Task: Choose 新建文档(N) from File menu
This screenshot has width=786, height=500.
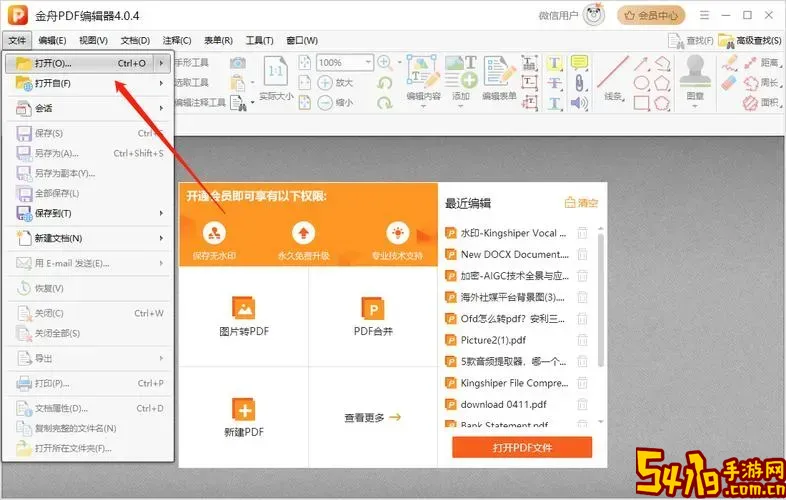Action: (x=88, y=239)
